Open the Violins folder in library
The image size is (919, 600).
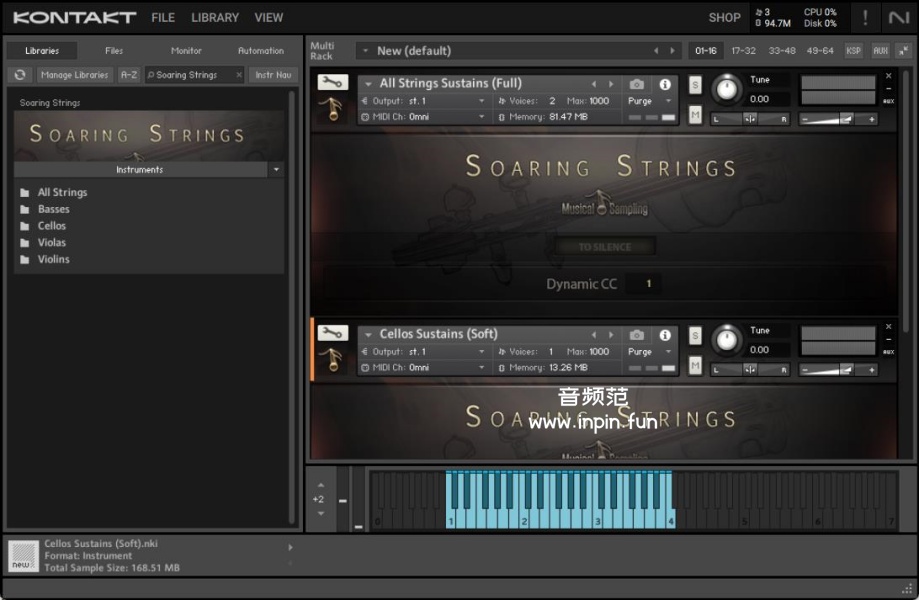pyautogui.click(x=54, y=259)
